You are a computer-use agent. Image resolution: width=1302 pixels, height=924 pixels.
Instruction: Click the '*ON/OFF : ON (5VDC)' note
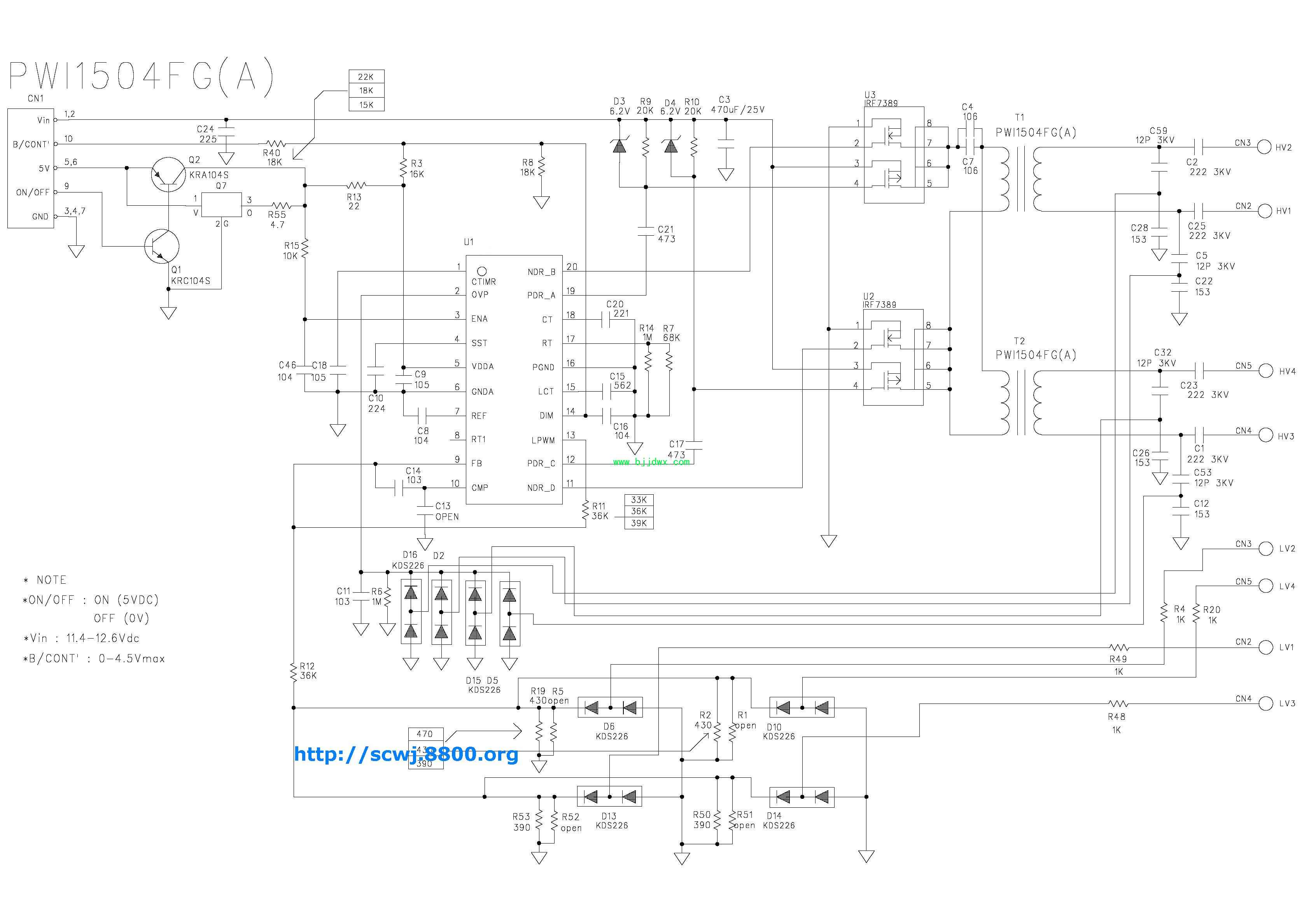[x=91, y=600]
